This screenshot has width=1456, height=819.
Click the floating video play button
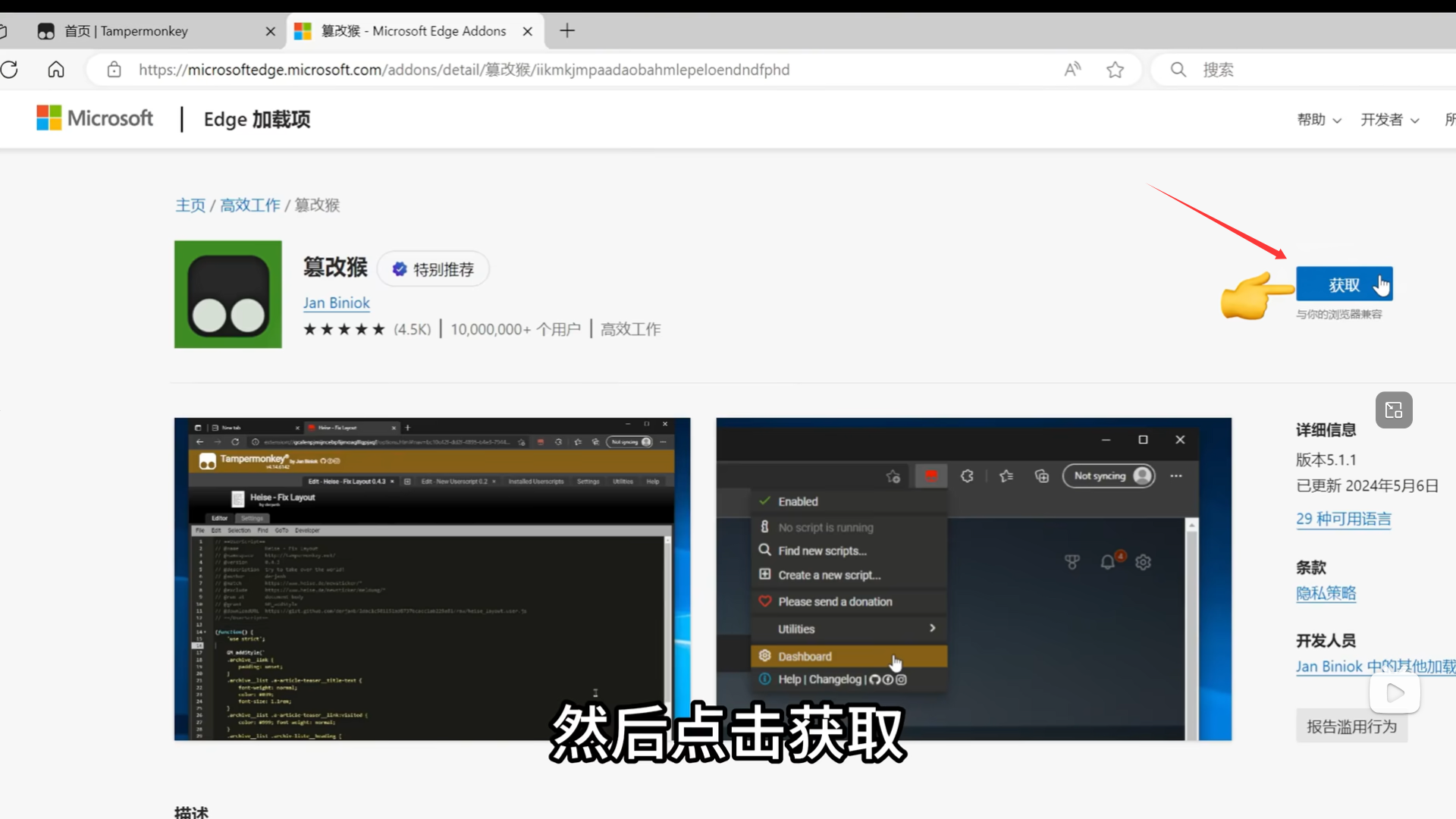point(1395,692)
